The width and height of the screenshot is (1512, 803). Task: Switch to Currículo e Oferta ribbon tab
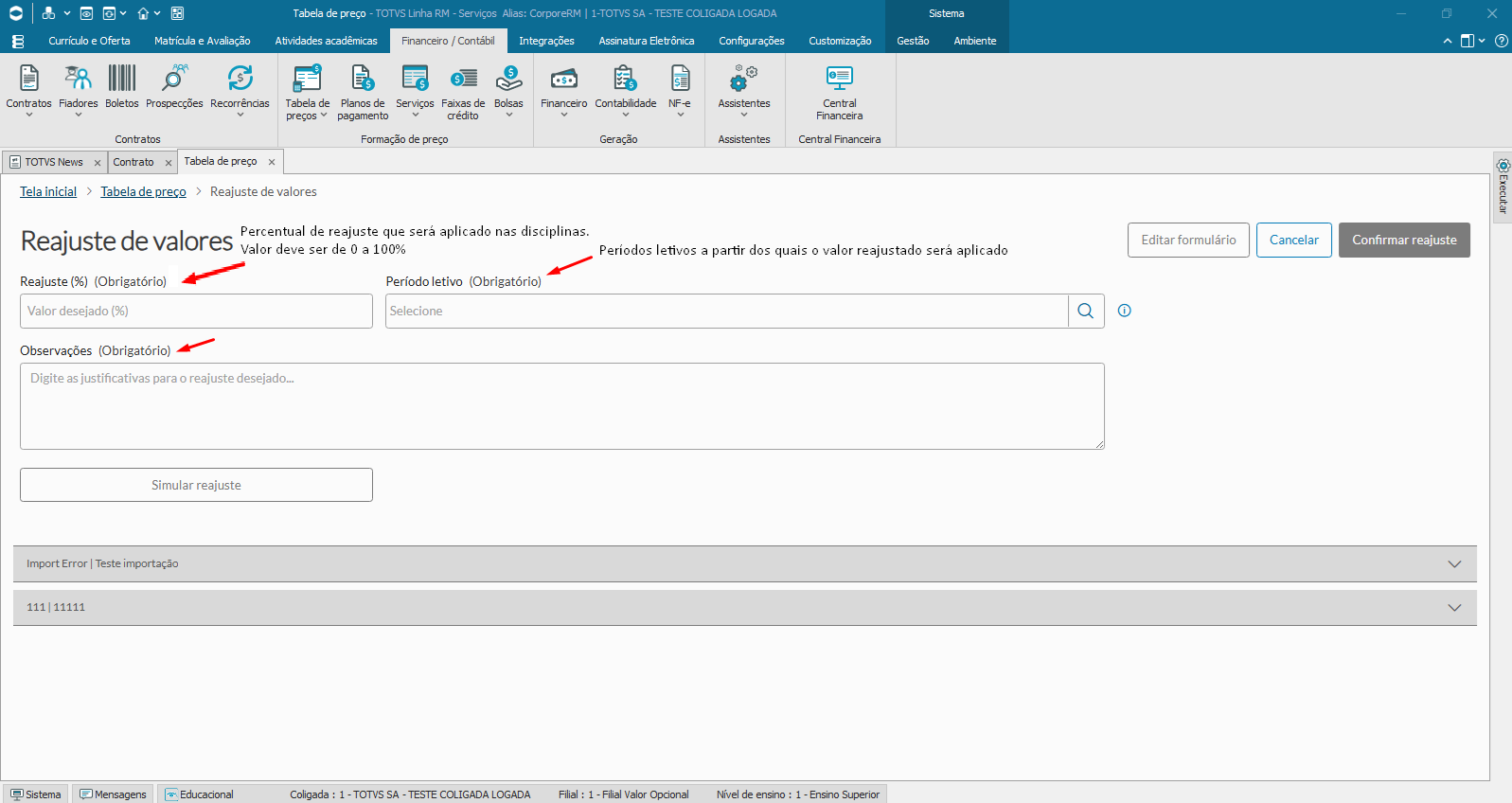pyautogui.click(x=90, y=41)
